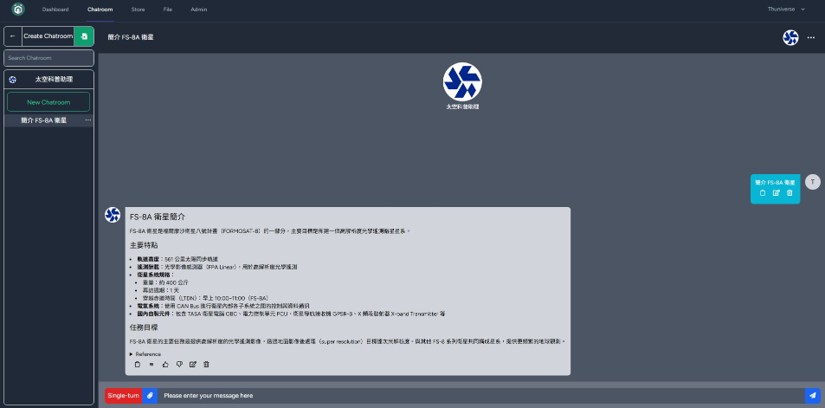Click the Search Chatroom input field

(x=48, y=58)
